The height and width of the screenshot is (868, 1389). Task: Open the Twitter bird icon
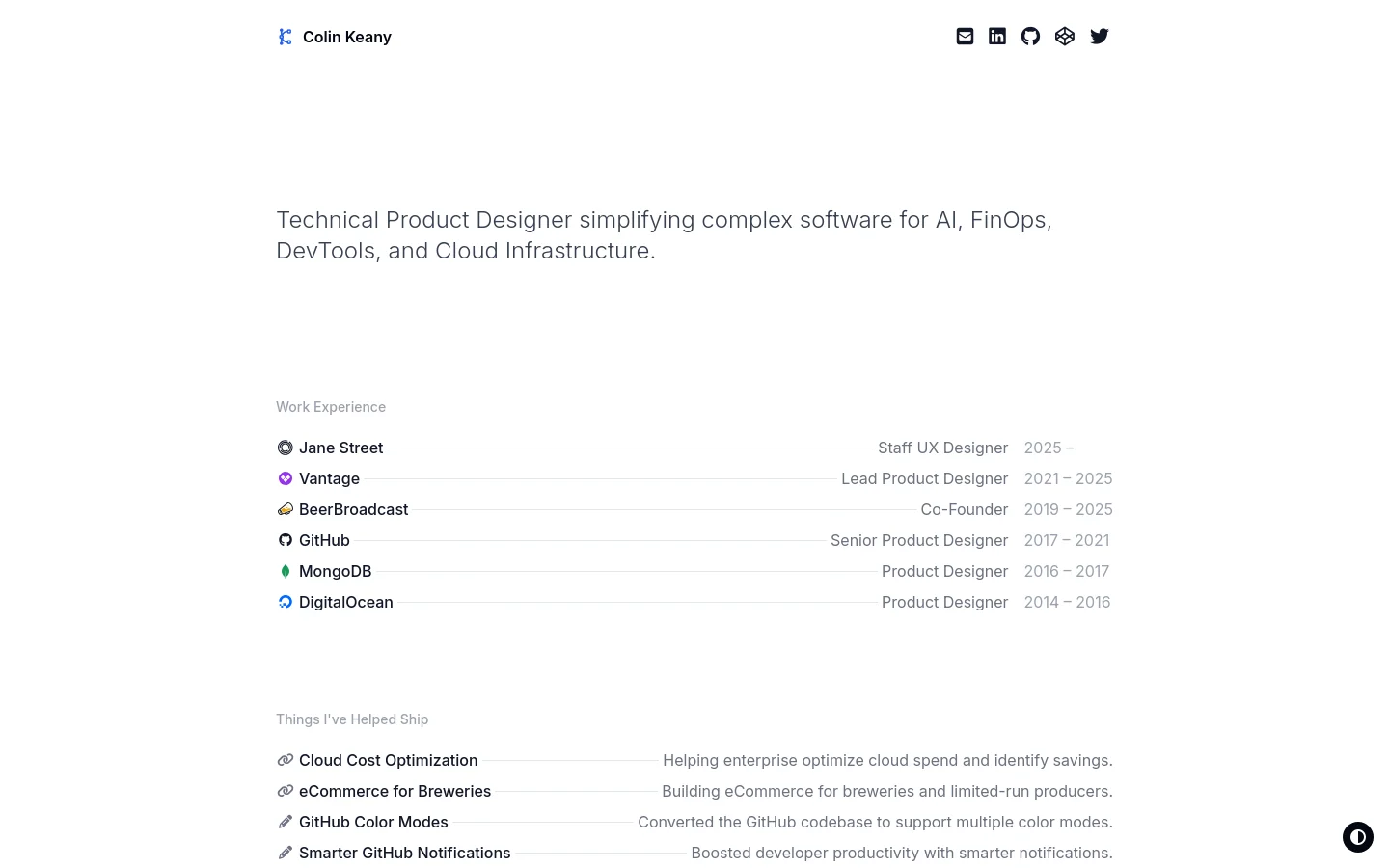(1100, 37)
